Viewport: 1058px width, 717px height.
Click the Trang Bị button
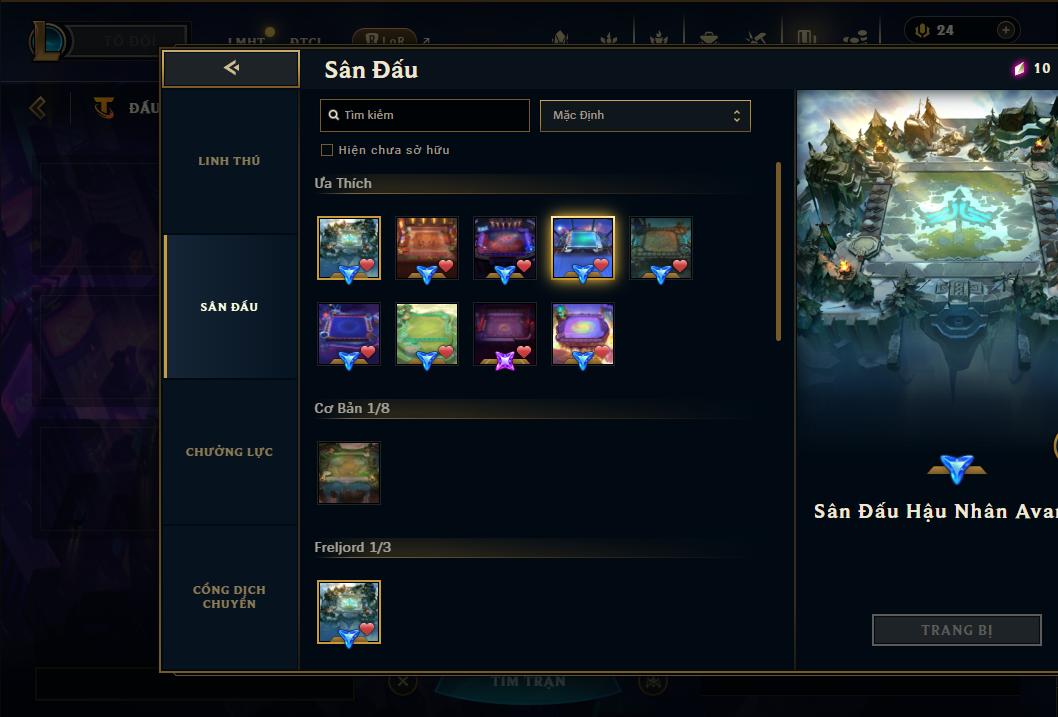957,630
